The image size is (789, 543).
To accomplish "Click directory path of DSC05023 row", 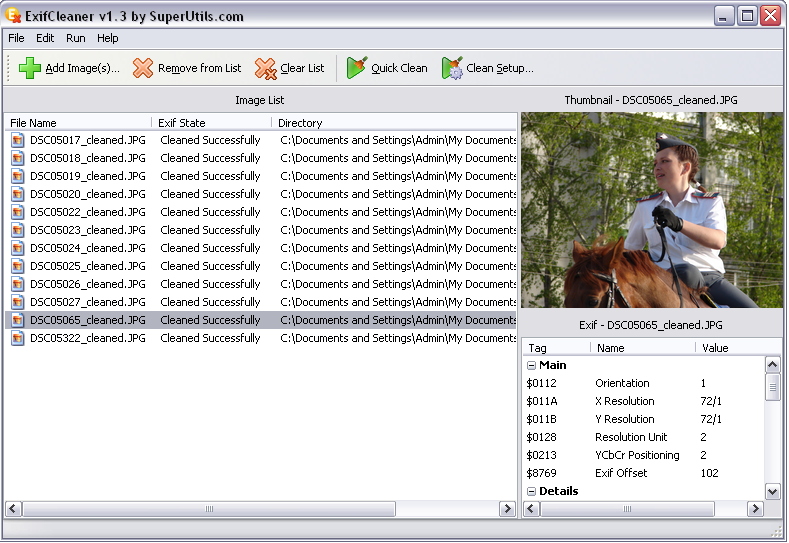I will (398, 230).
